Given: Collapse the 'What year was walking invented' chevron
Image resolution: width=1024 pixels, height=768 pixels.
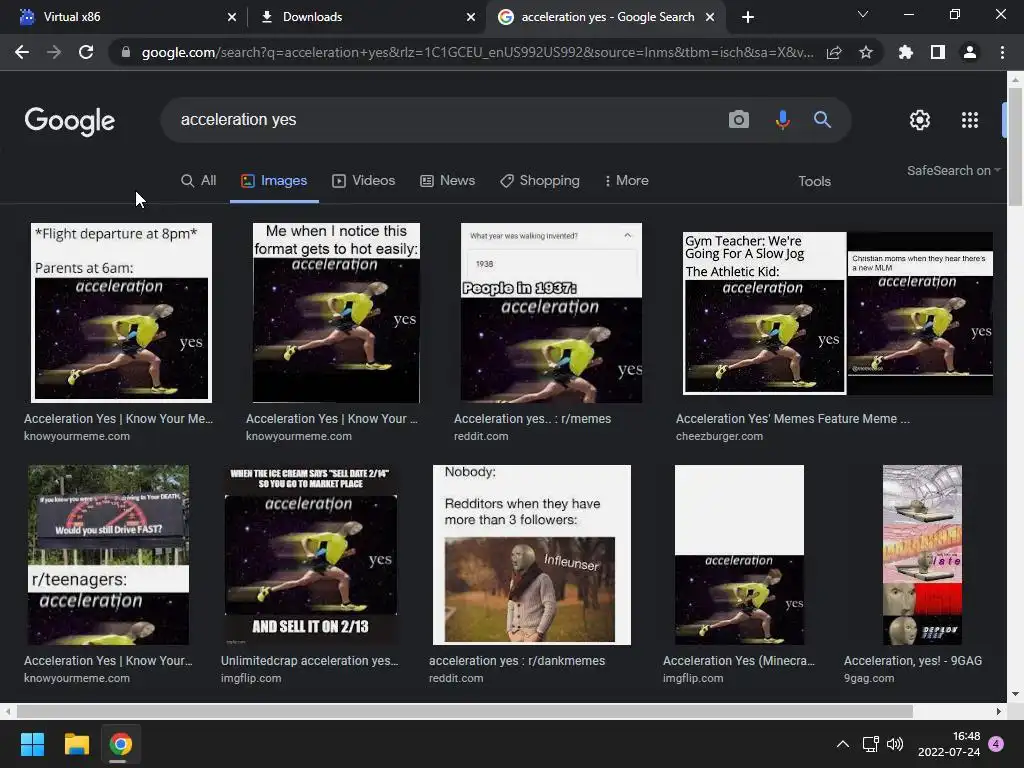Looking at the screenshot, I should pos(628,235).
